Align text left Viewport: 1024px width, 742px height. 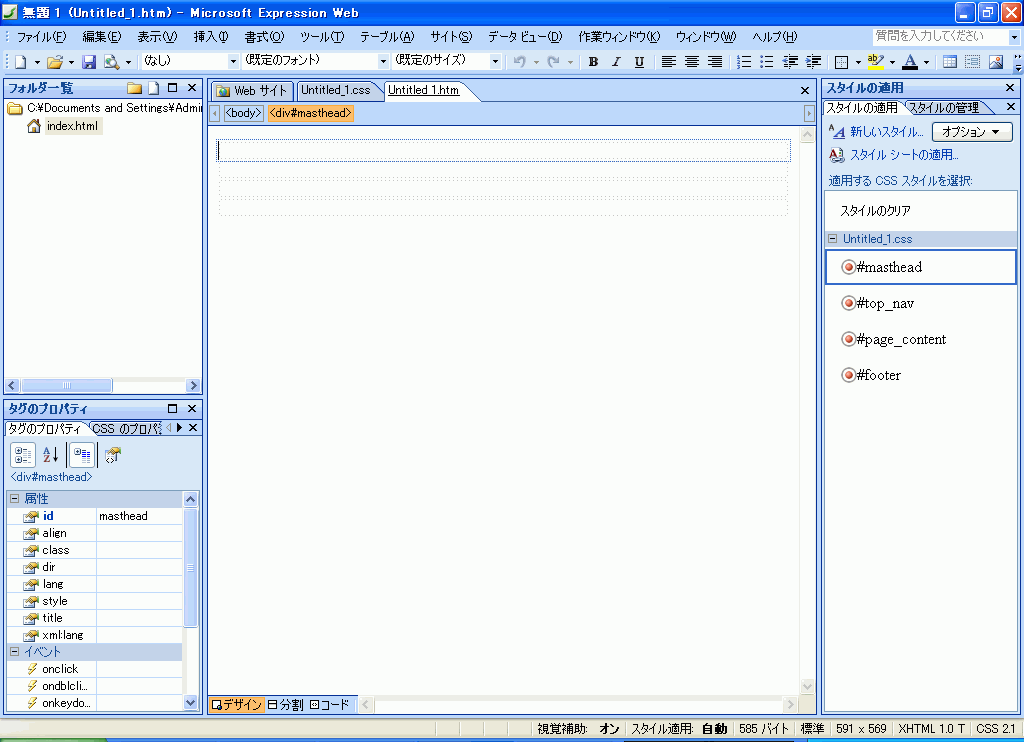668,61
